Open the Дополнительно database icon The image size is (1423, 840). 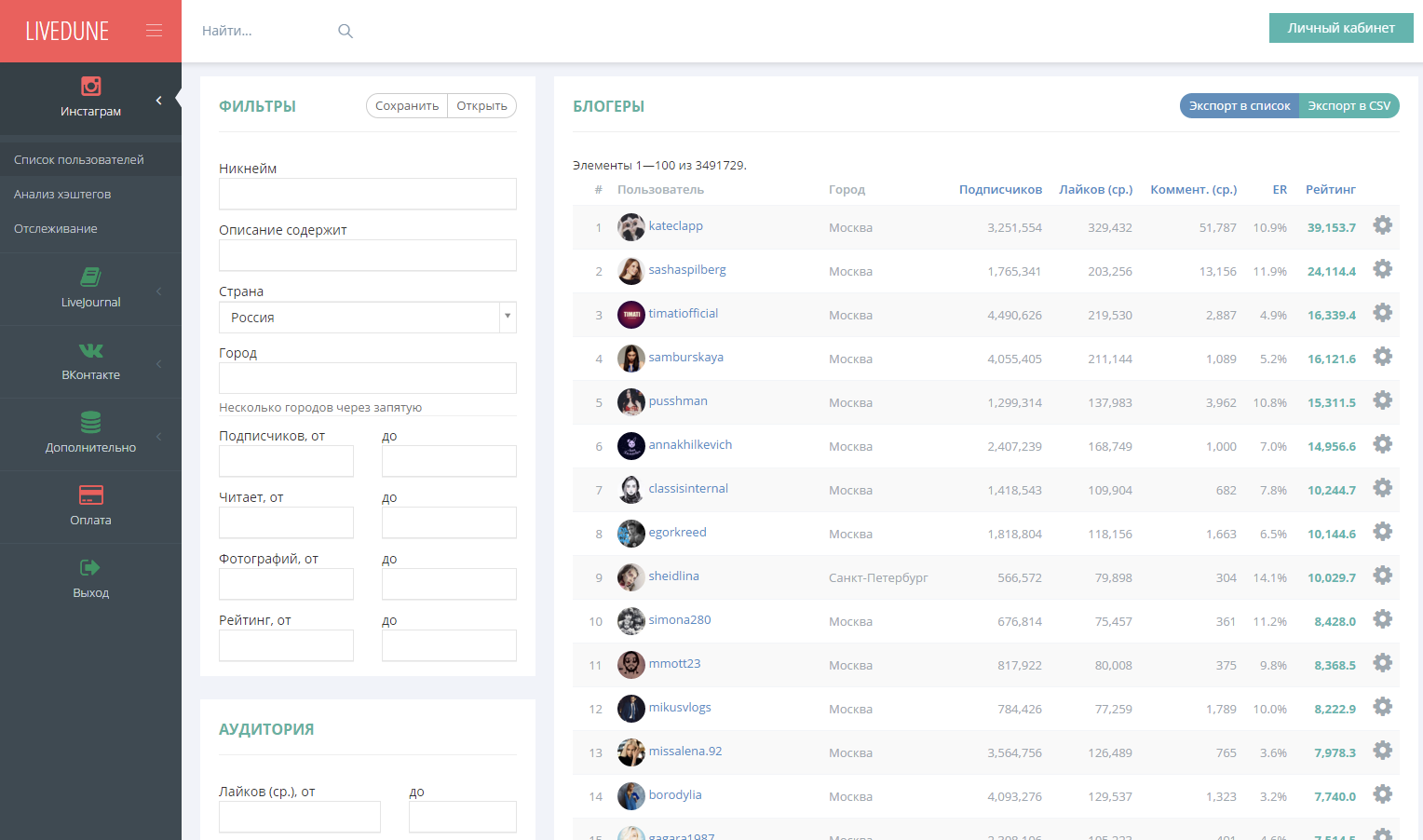90,422
